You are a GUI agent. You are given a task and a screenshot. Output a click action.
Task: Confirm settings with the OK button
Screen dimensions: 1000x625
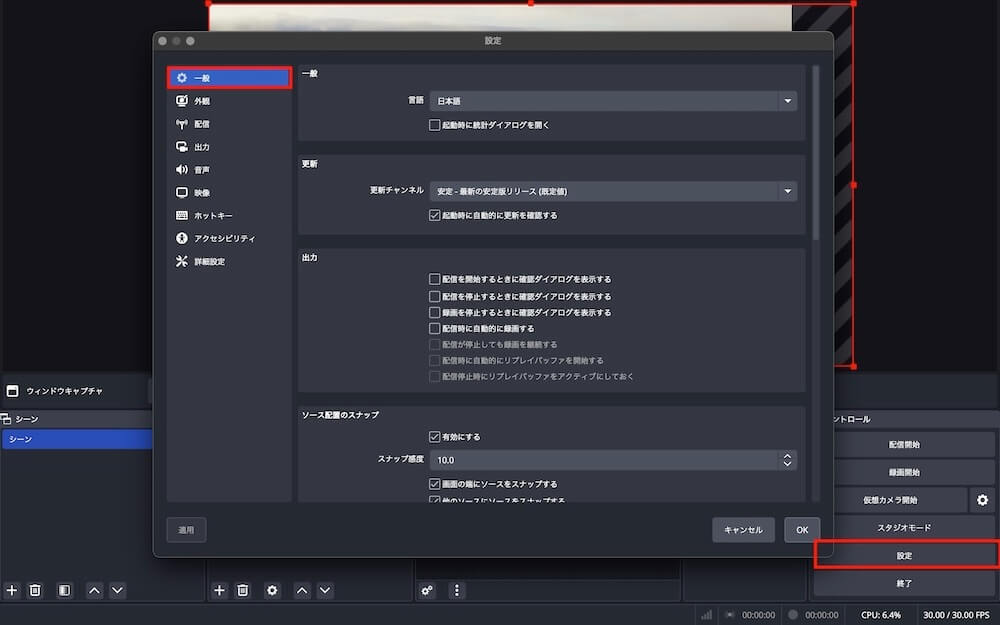tap(802, 530)
